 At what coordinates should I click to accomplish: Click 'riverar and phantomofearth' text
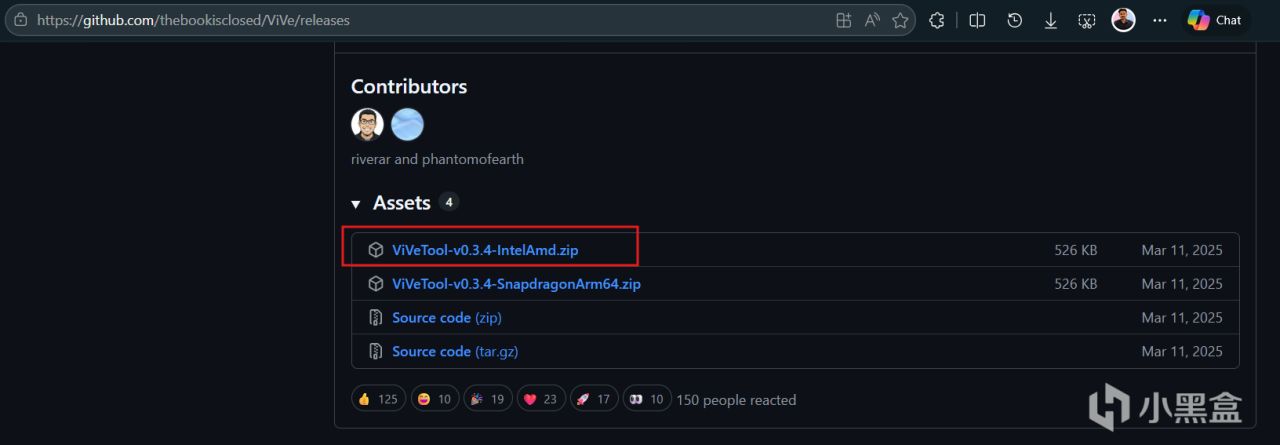point(437,159)
